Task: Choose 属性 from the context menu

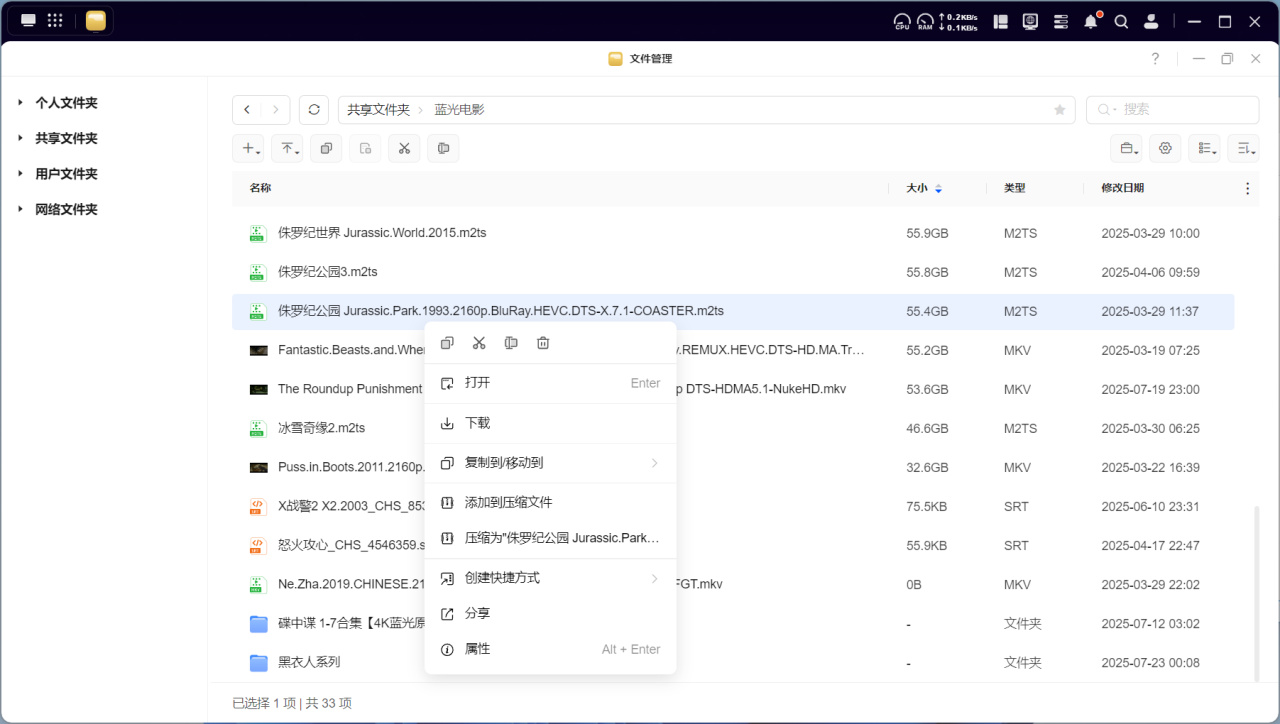Action: (x=551, y=649)
